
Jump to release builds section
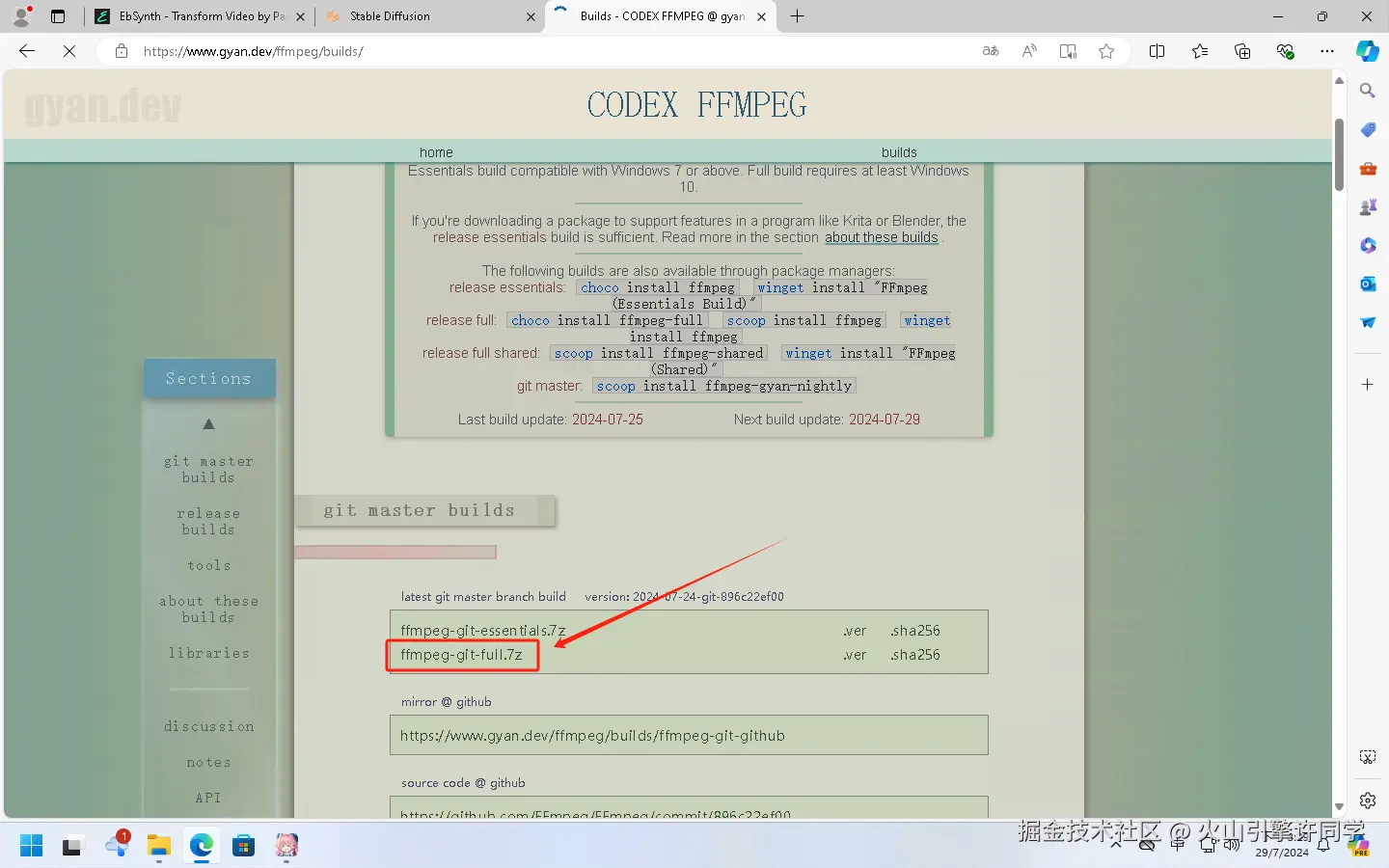point(208,522)
